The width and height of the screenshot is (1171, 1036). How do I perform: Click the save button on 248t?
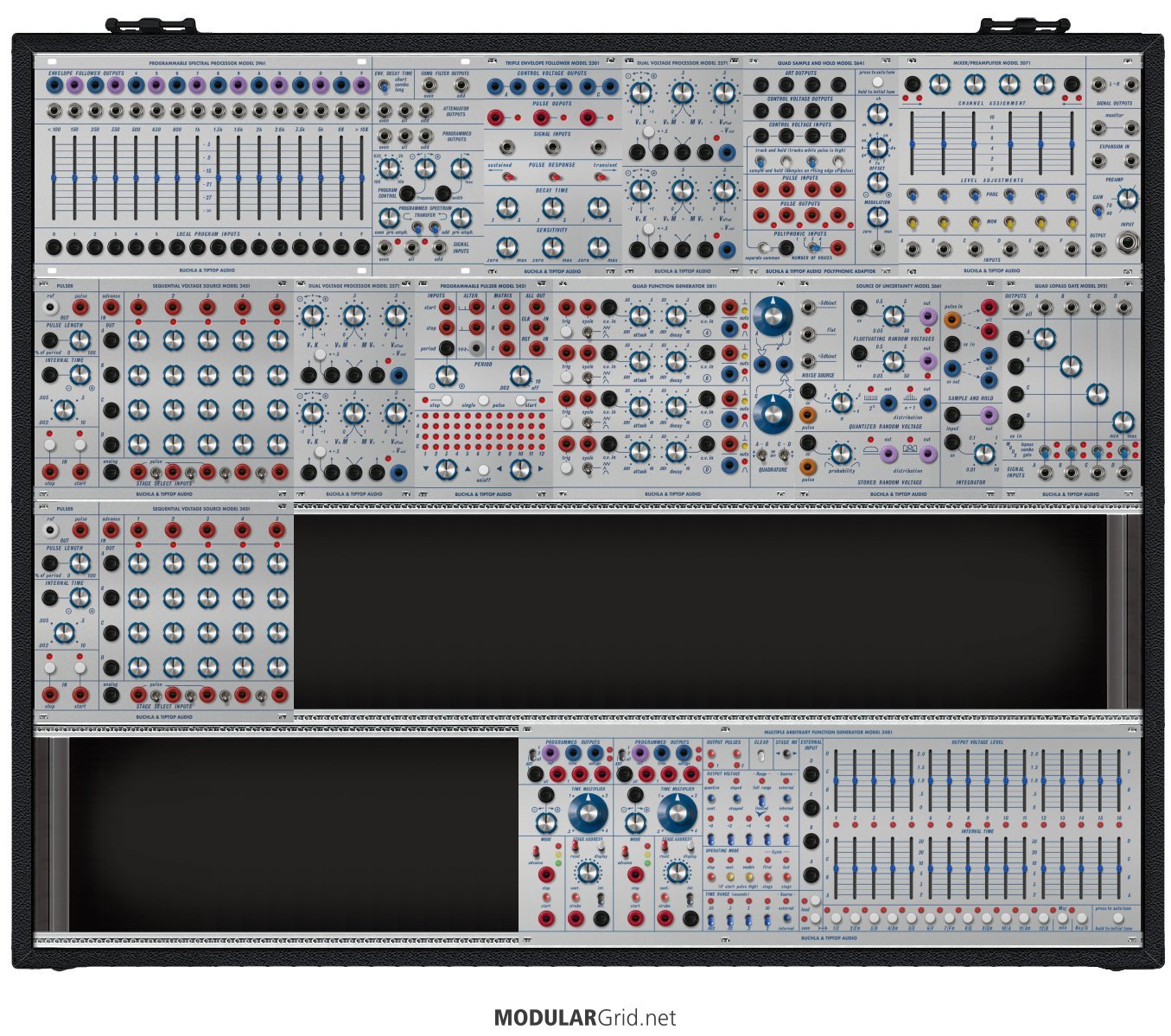point(815,918)
